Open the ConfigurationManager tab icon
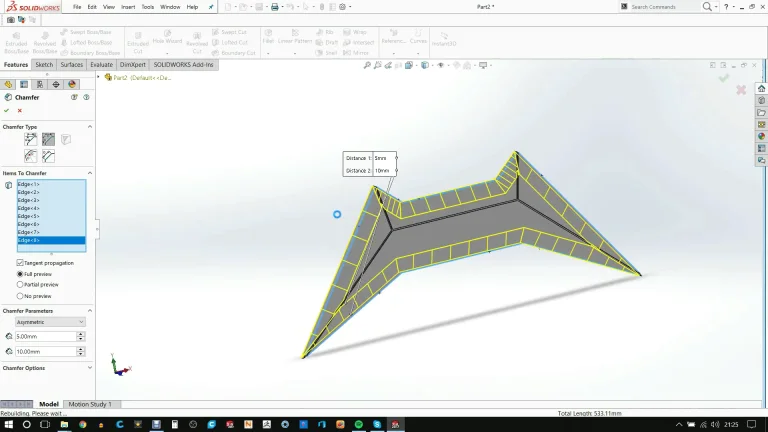Screen dimensions: 768x432 coord(40,84)
